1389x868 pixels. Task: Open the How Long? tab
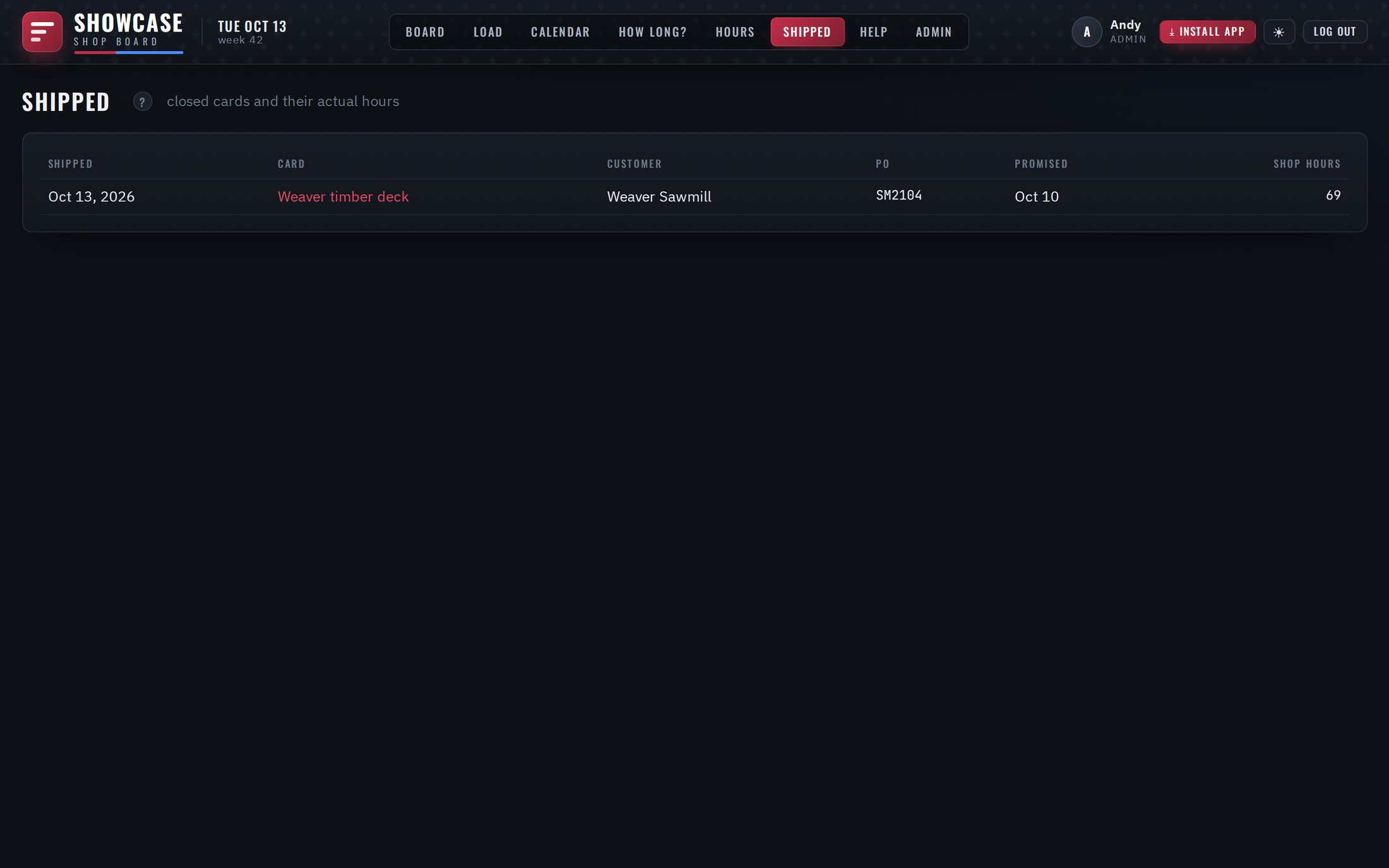653,32
